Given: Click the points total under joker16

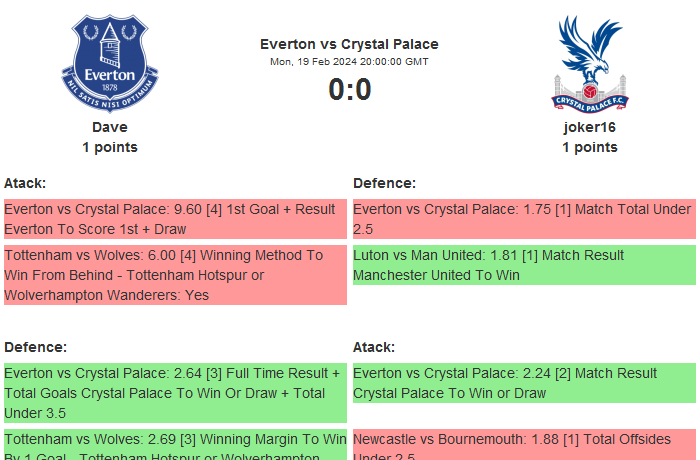Looking at the screenshot, I should [x=589, y=147].
